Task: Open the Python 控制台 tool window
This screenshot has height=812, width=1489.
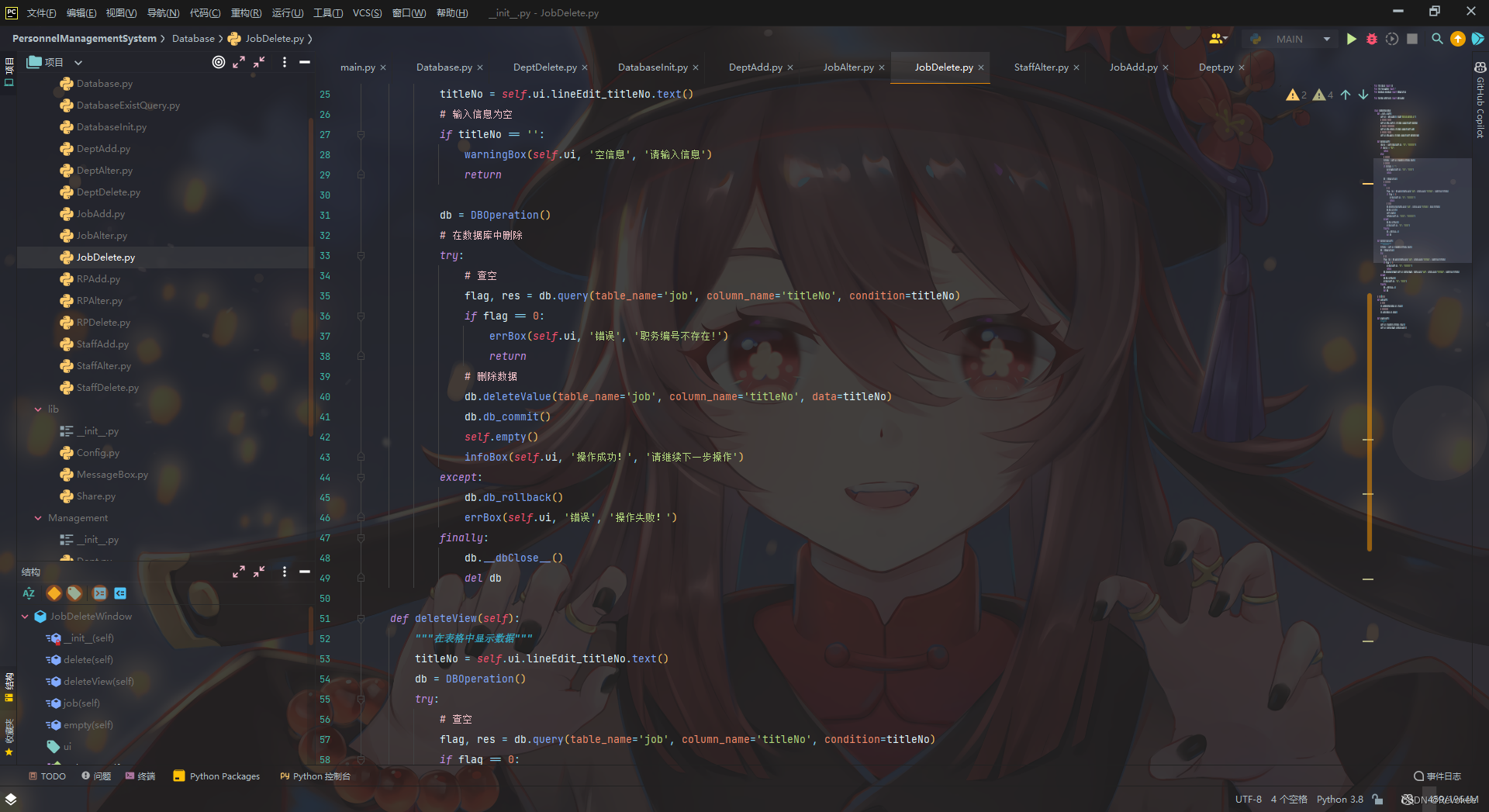Action: click(x=315, y=776)
